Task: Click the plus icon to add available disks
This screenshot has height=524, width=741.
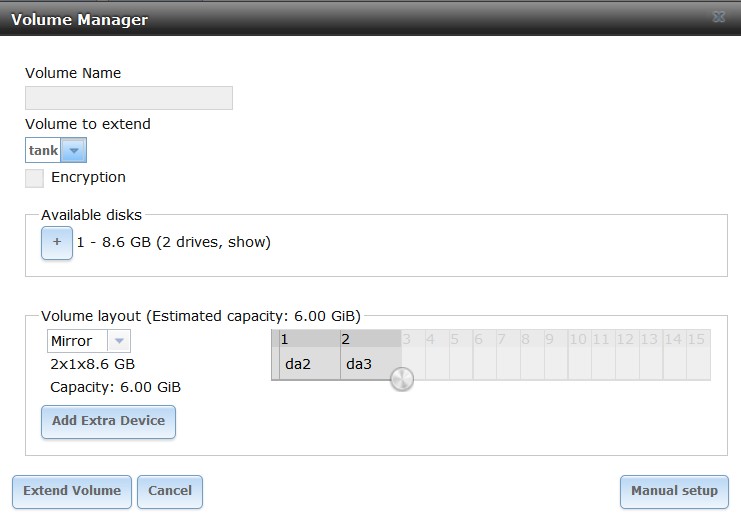Action: pos(57,242)
